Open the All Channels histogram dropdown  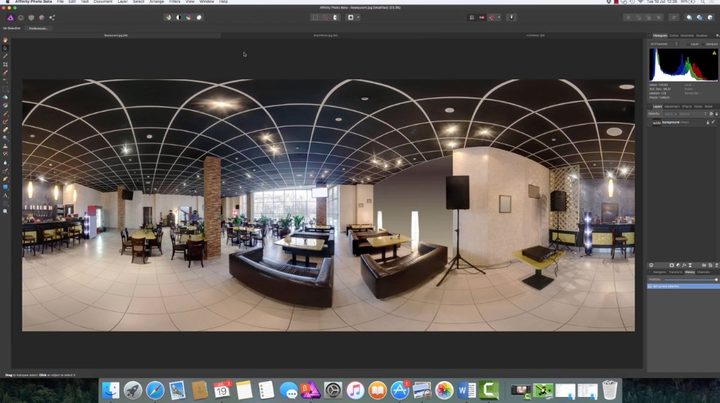coord(664,44)
